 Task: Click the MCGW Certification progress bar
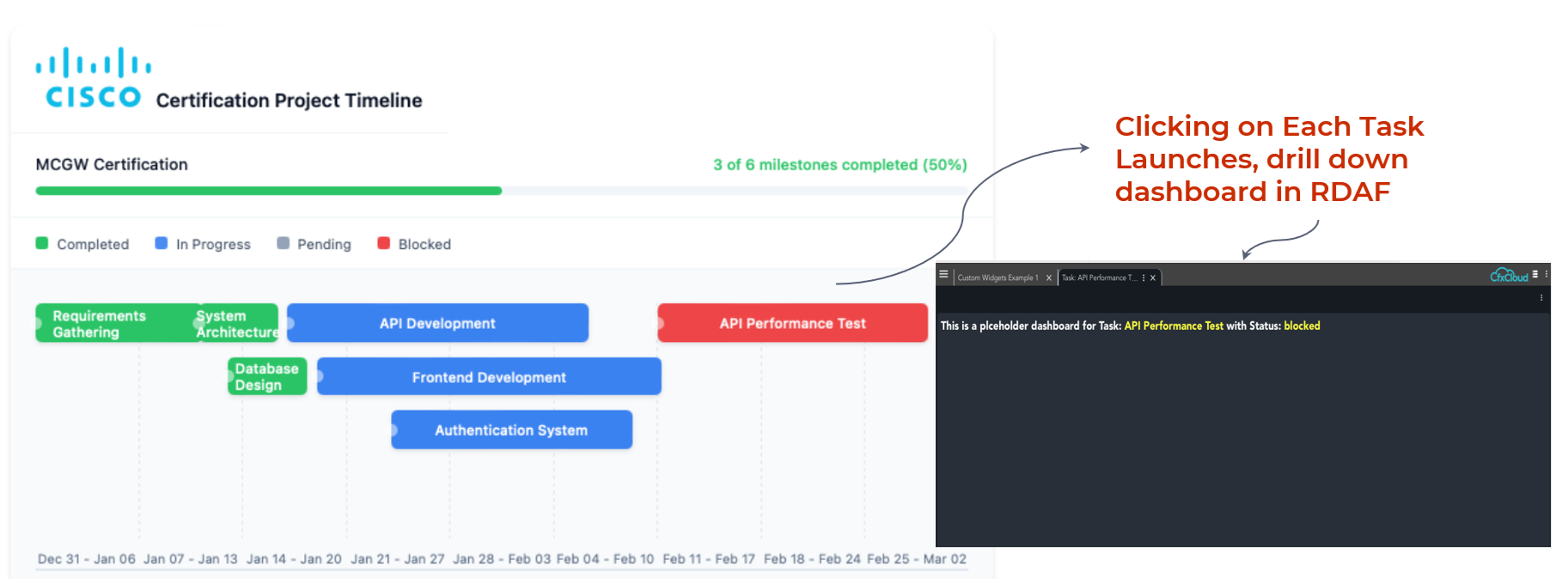[501, 191]
